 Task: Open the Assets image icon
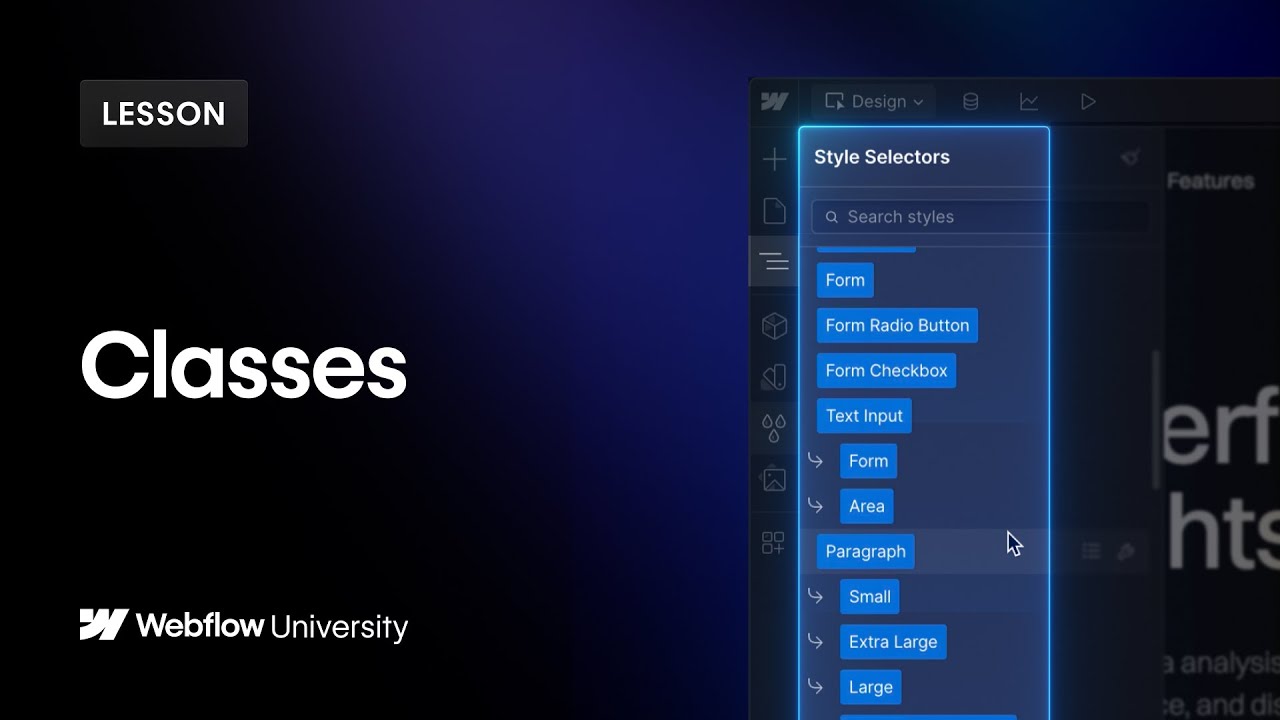click(x=774, y=479)
